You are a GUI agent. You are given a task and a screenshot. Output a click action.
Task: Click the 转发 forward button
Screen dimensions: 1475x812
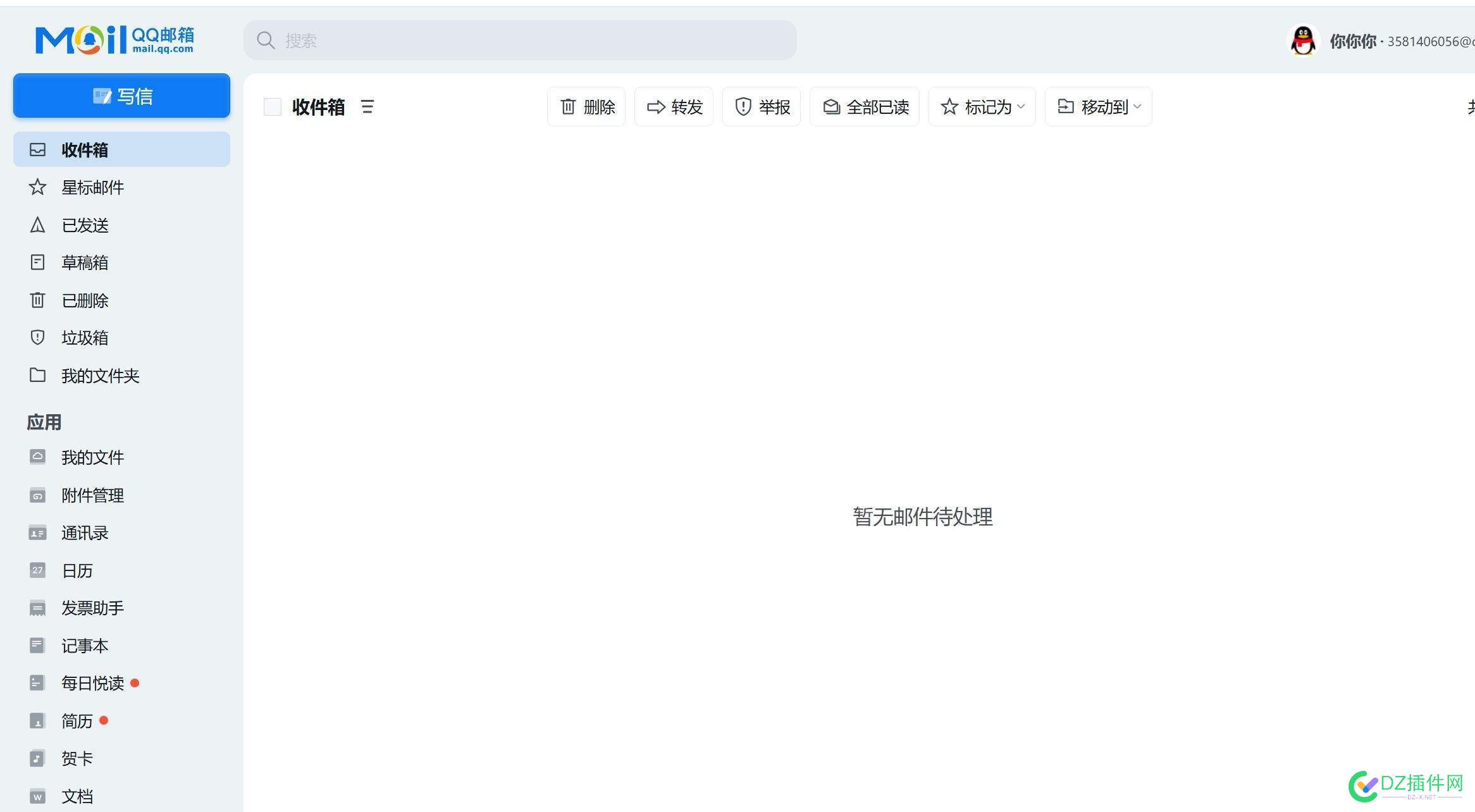tap(674, 107)
